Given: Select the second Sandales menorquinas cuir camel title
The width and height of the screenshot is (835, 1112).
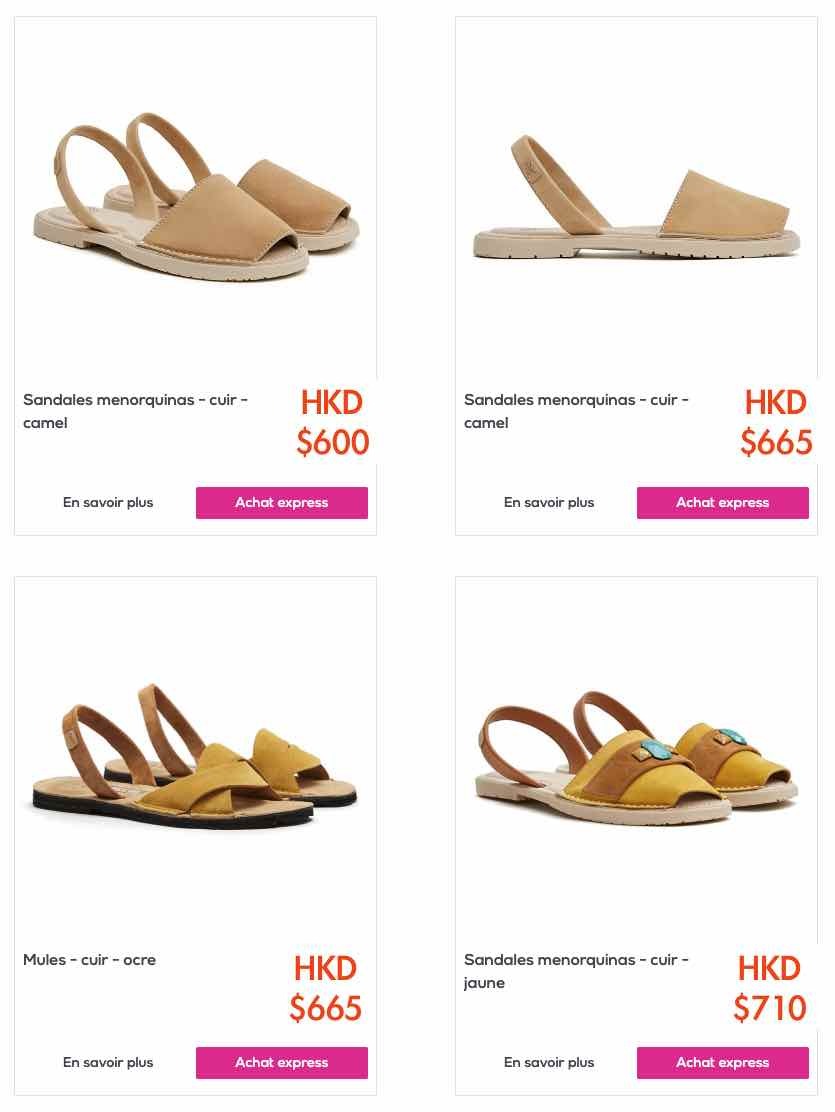Looking at the screenshot, I should 576,411.
